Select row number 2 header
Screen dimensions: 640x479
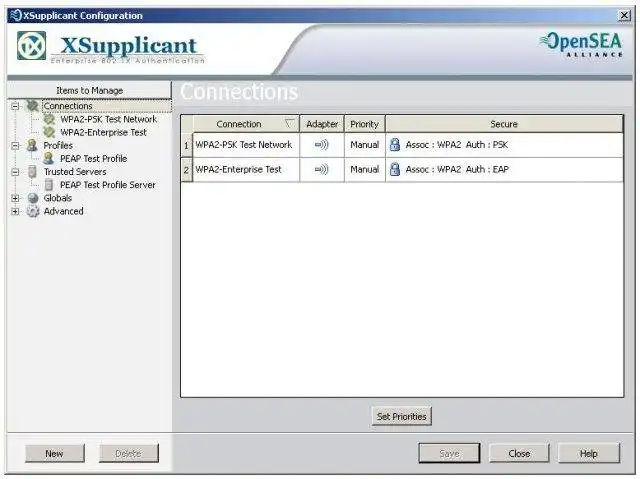click(x=187, y=169)
